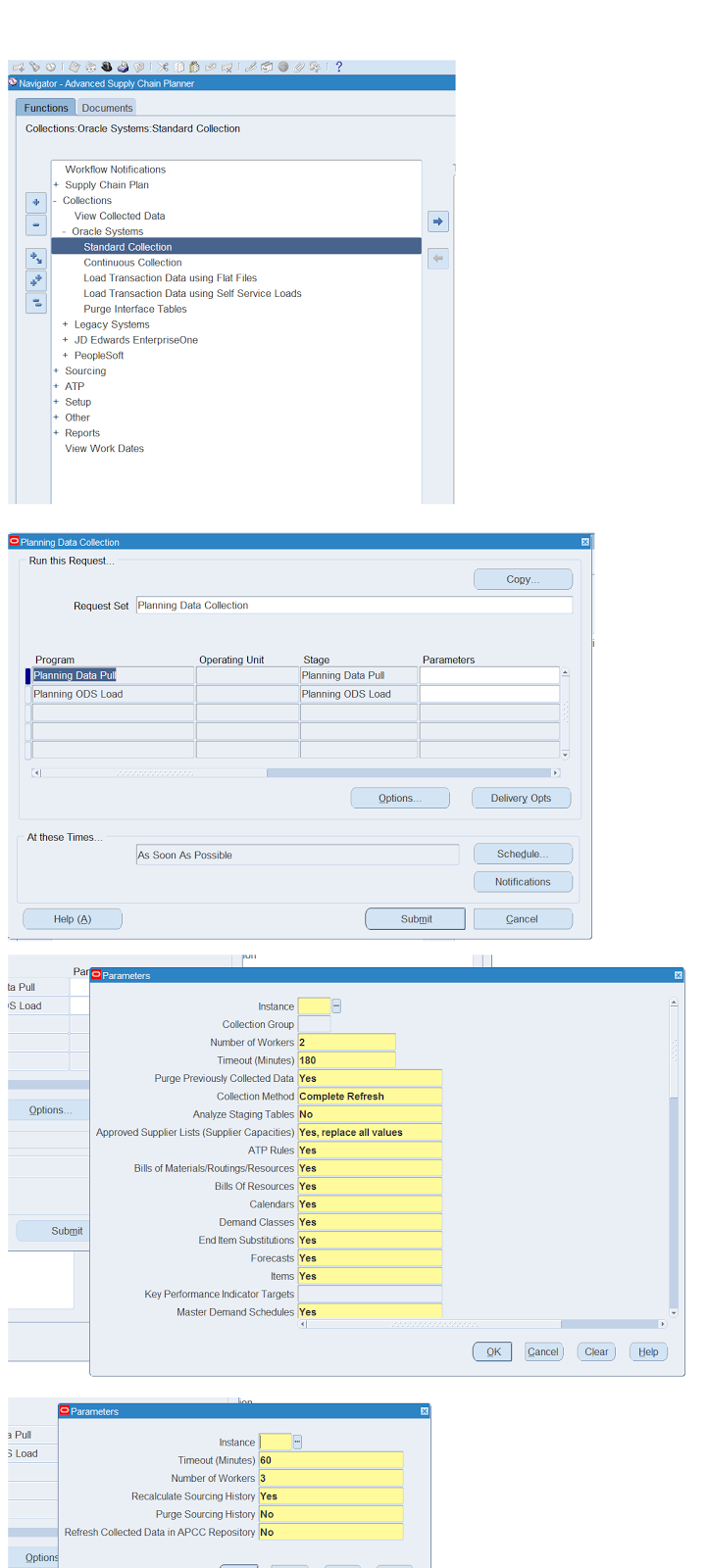This screenshot has width=707, height=1568.
Task: Click the Cut (scissors) toolbar icon
Action: point(163,67)
